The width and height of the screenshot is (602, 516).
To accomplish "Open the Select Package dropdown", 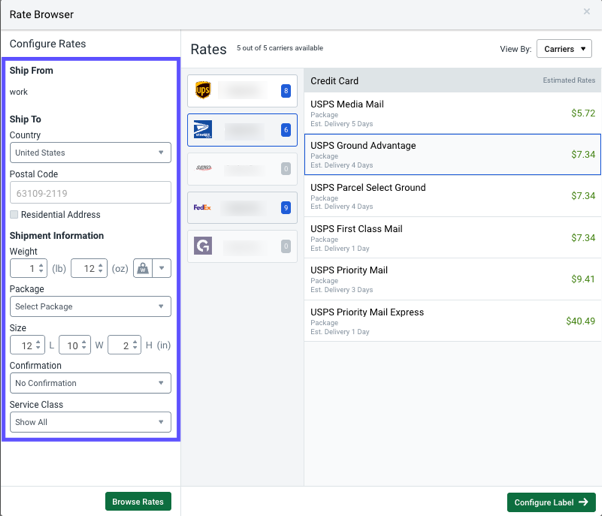I will 91,306.
